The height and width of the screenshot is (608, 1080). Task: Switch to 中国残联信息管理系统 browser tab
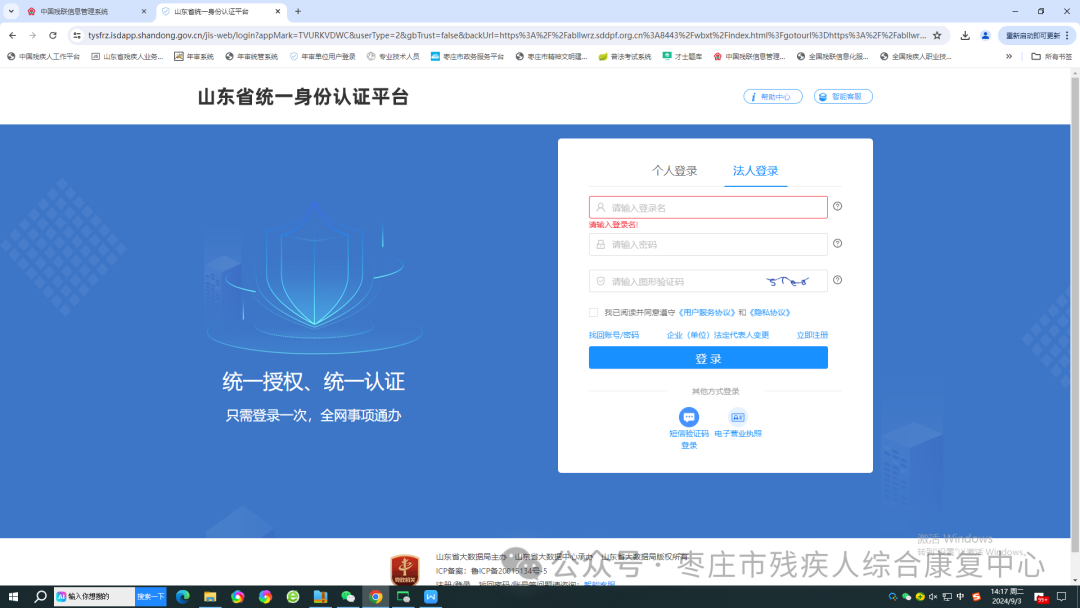86,12
